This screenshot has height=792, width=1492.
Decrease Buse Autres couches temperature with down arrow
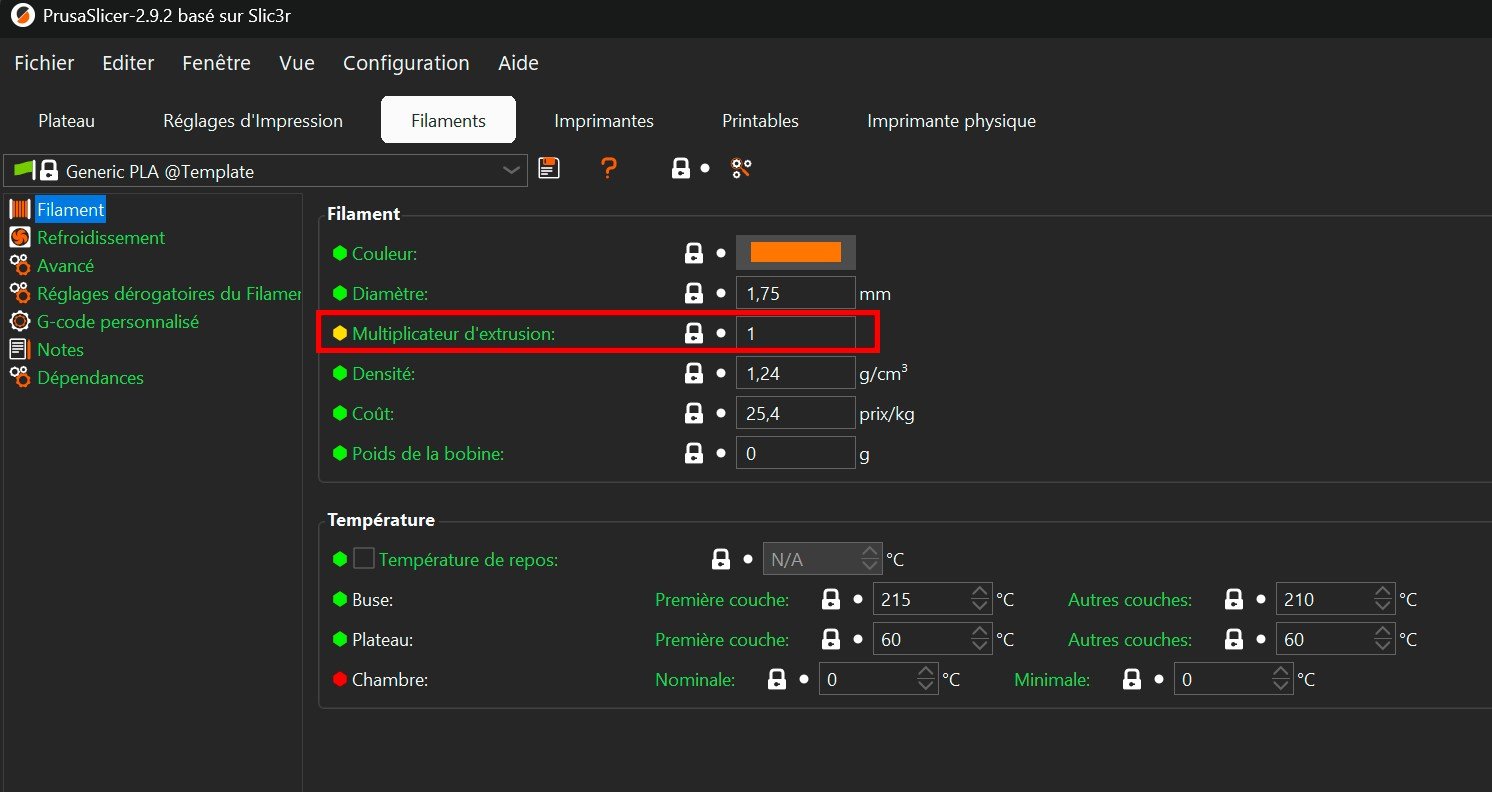1384,606
